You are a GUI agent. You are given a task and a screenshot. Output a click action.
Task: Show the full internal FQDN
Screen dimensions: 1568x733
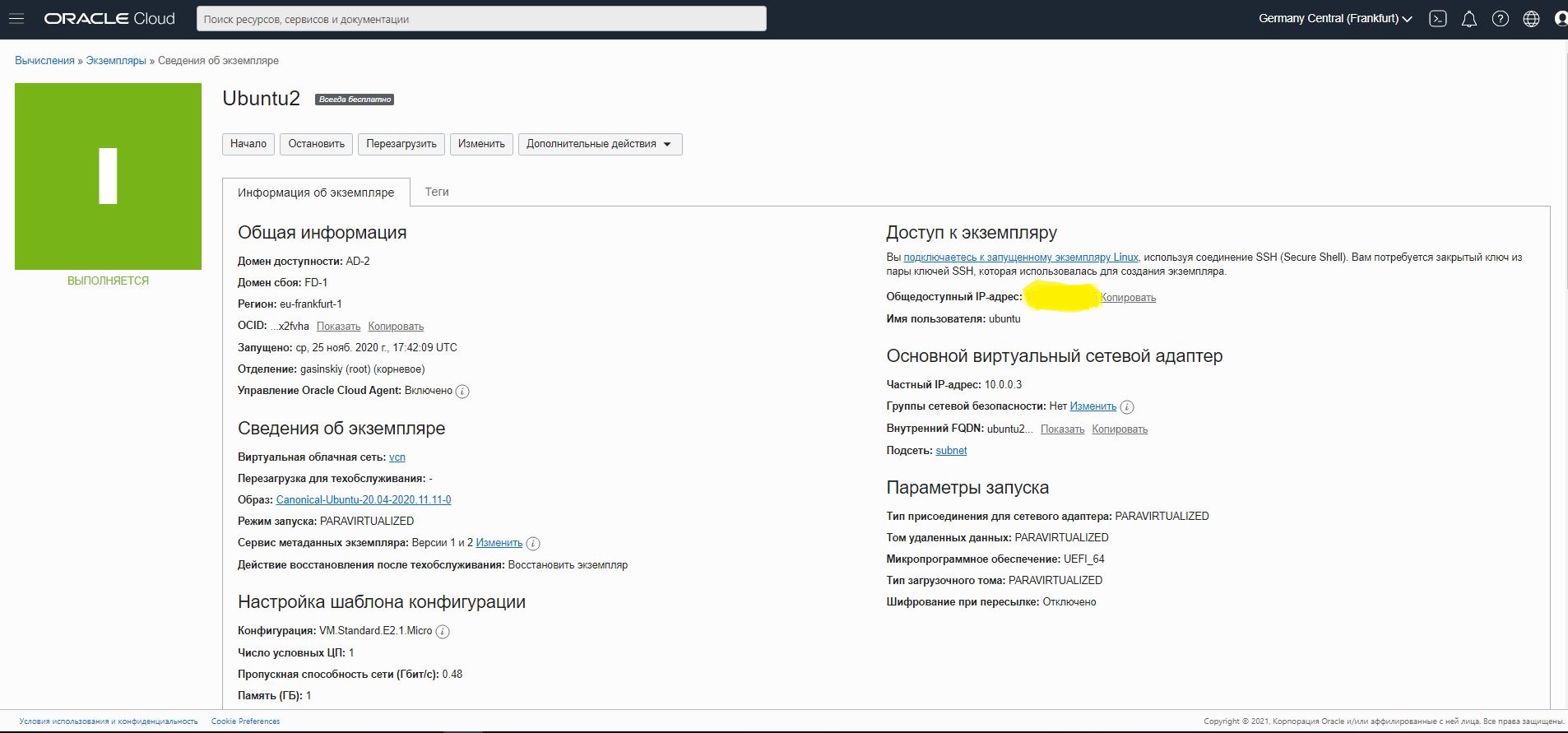(1062, 429)
